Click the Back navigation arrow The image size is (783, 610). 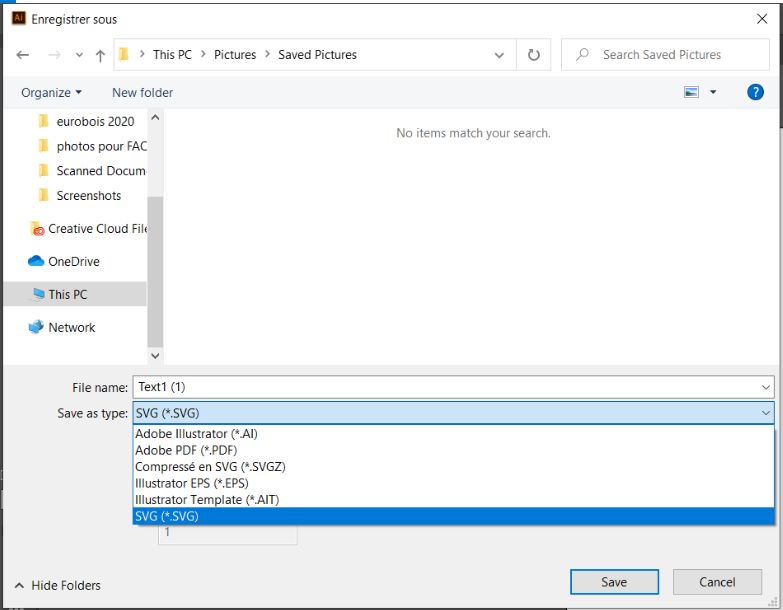click(24, 56)
